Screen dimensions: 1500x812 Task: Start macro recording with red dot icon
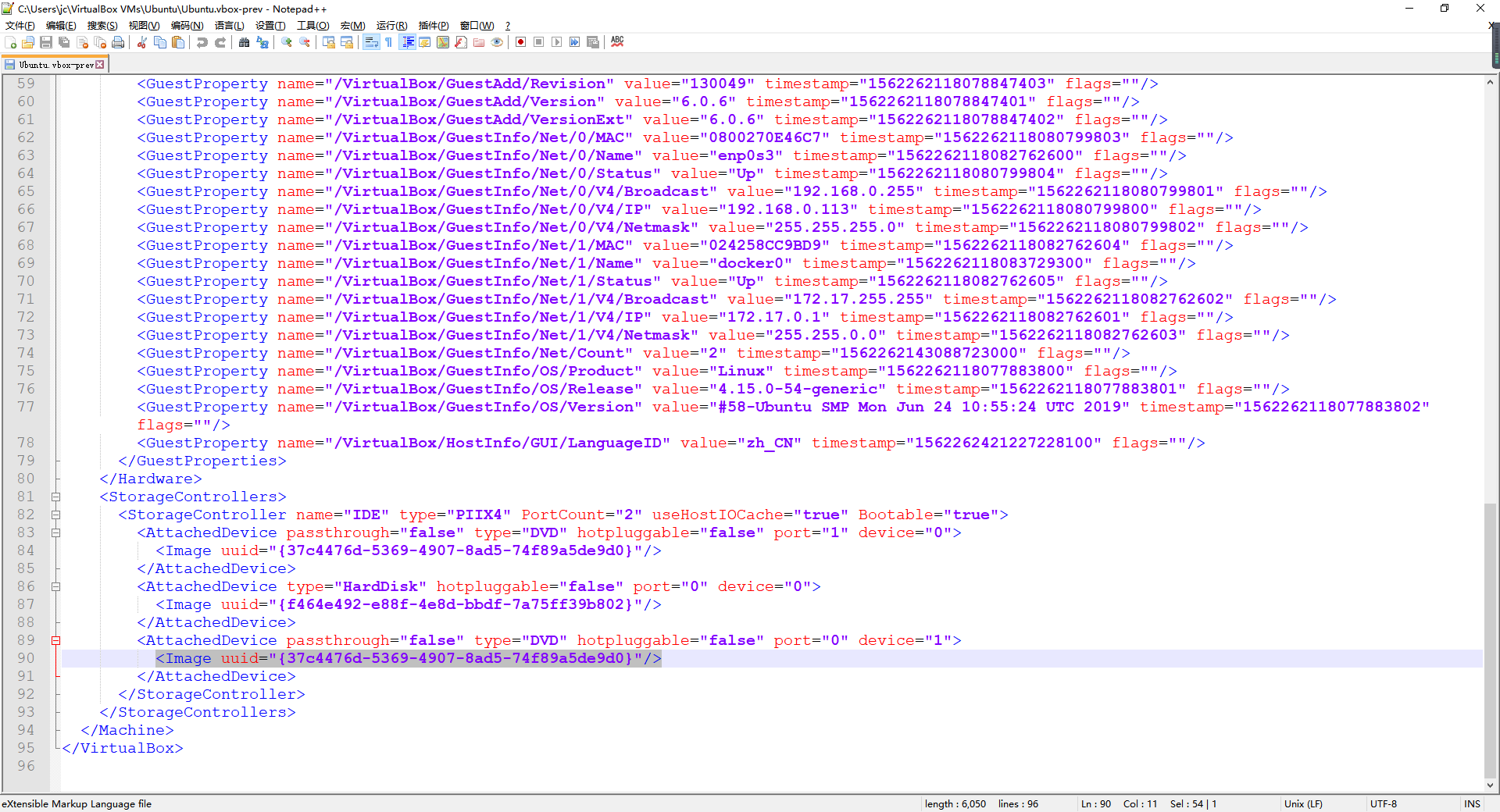pos(521,42)
